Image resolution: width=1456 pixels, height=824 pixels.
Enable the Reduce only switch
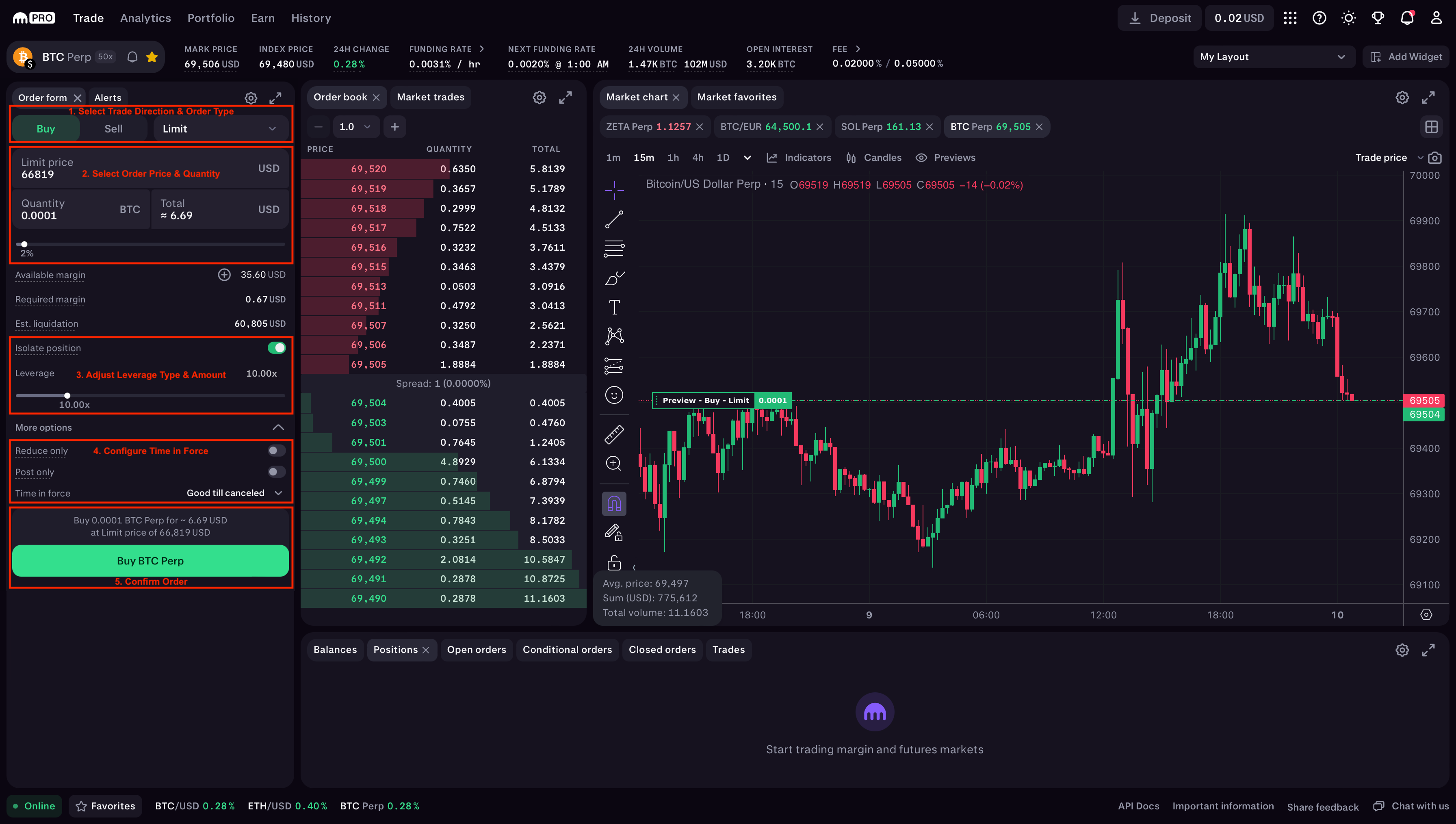pyautogui.click(x=277, y=451)
